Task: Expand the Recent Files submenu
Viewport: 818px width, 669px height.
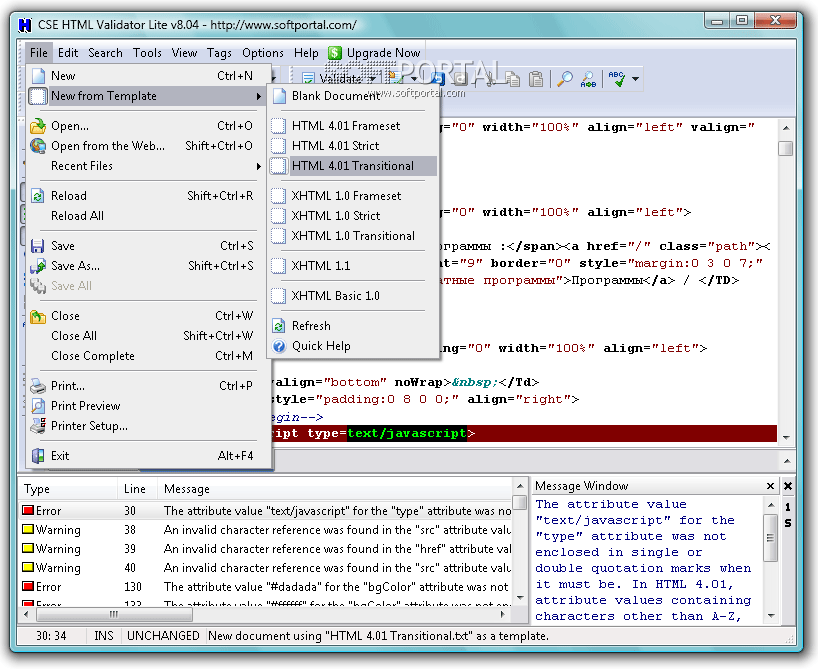Action: [149, 166]
